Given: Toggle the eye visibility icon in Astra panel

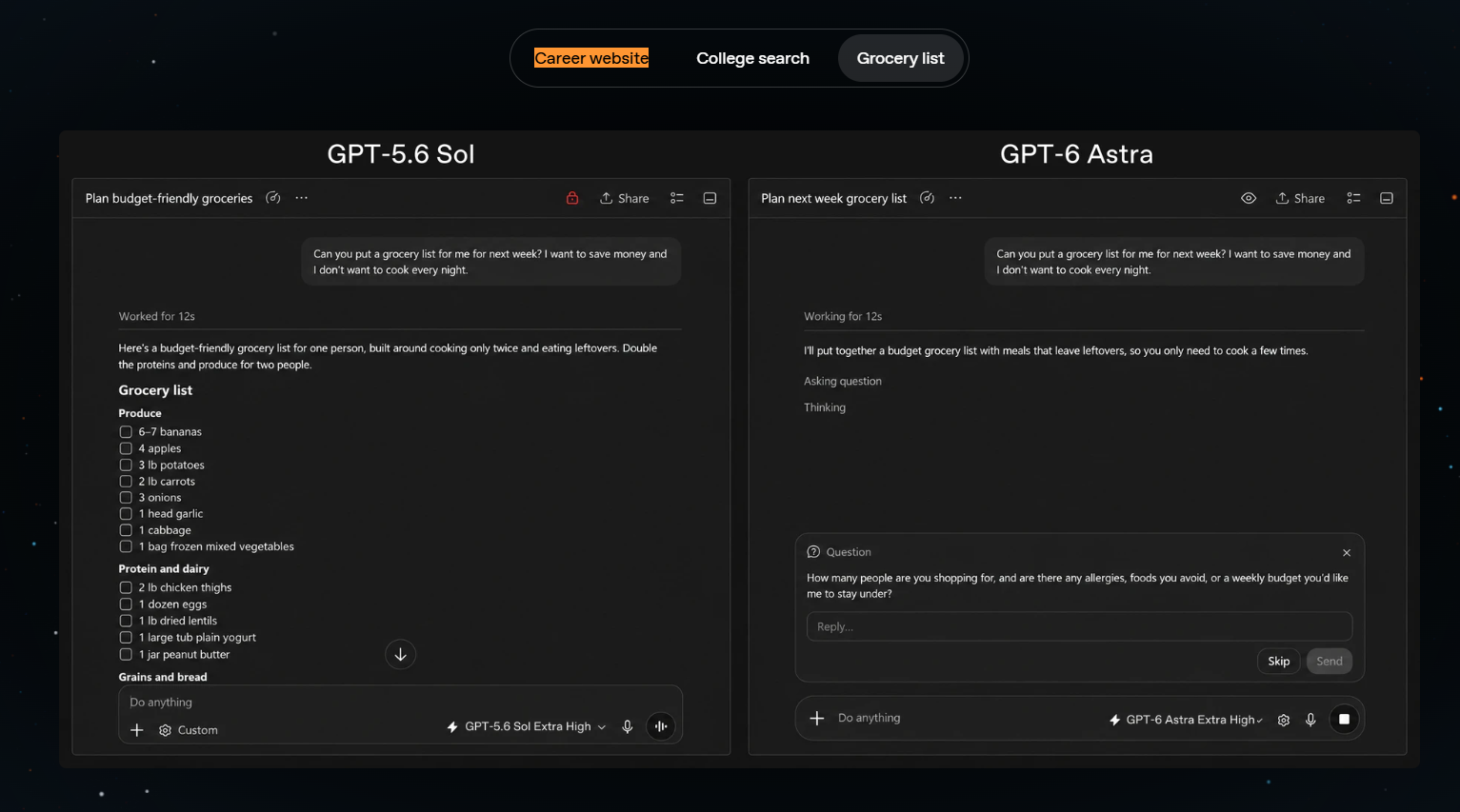Looking at the screenshot, I should (x=1249, y=198).
